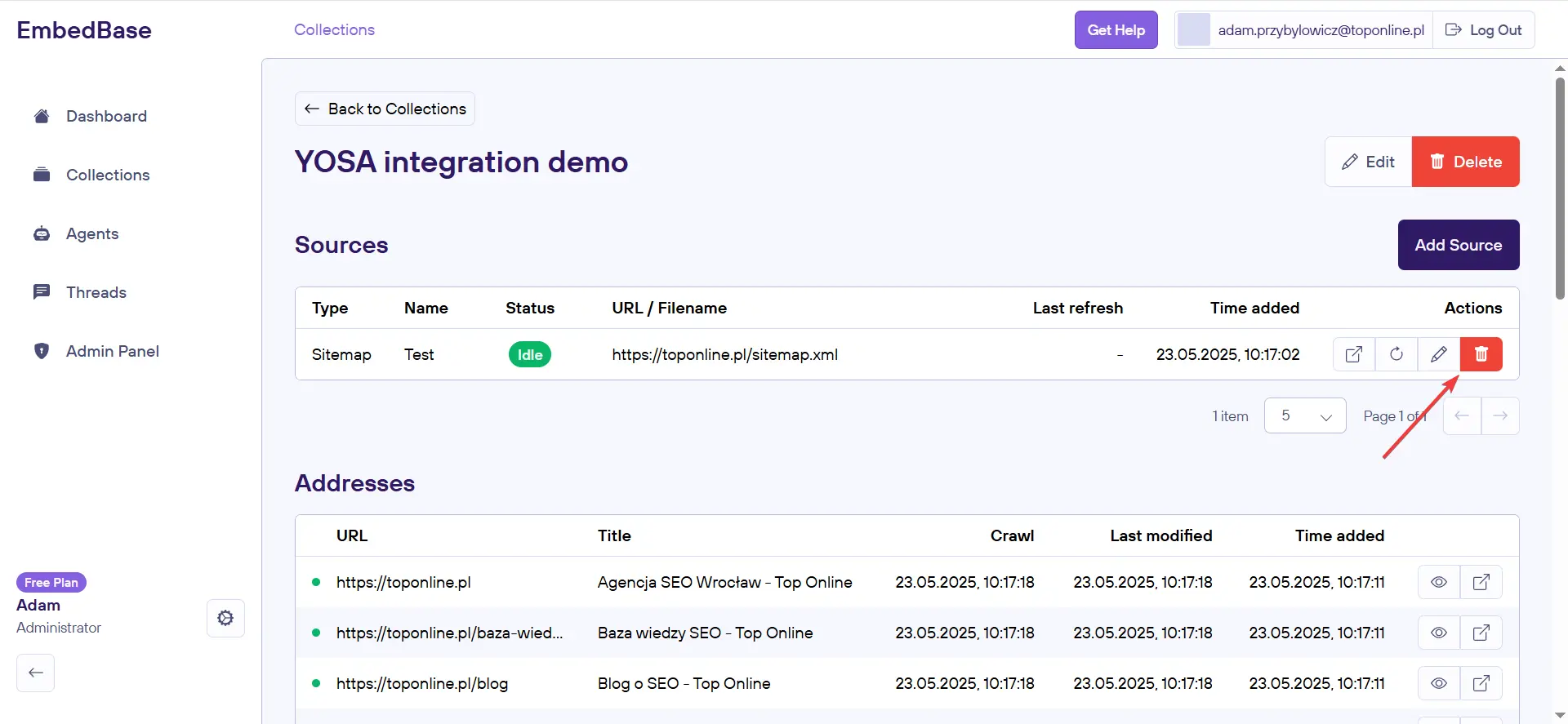Open settings gear next to Adam profile

coord(225,618)
